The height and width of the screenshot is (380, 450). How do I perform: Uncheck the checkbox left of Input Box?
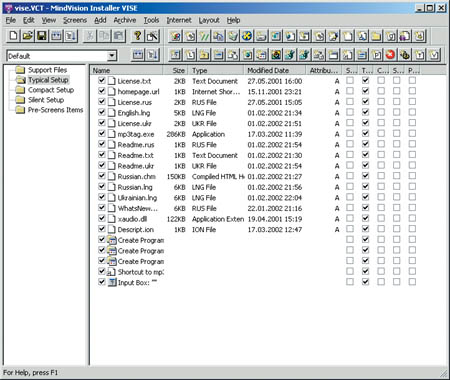102,282
